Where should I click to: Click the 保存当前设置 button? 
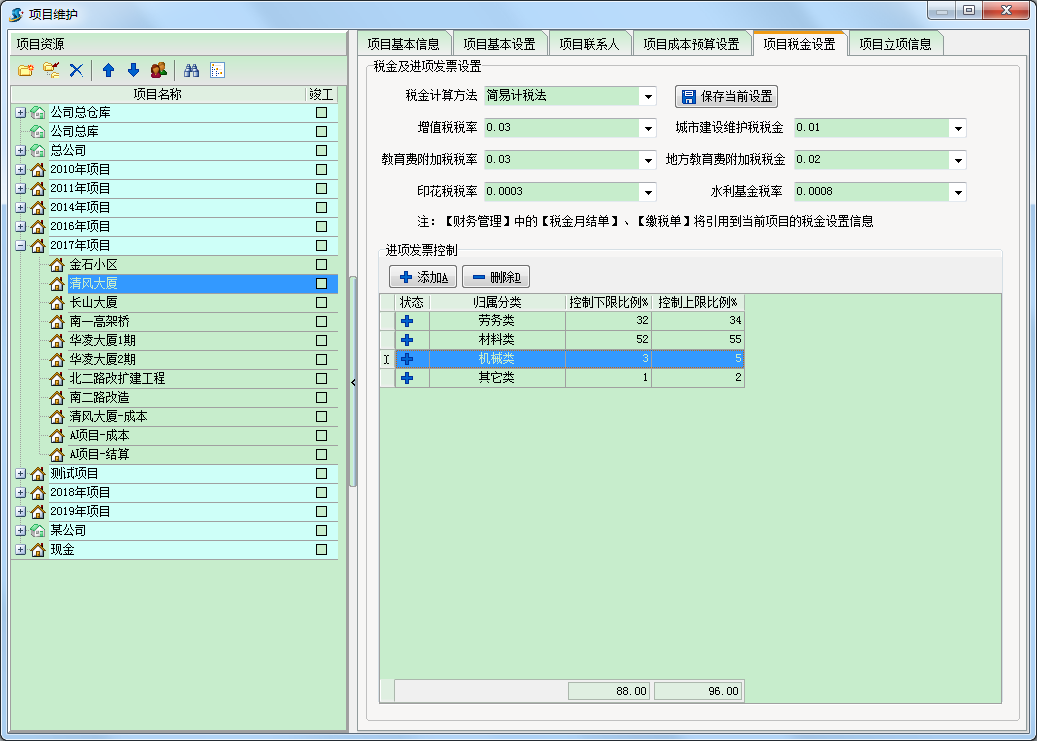[x=727, y=97]
